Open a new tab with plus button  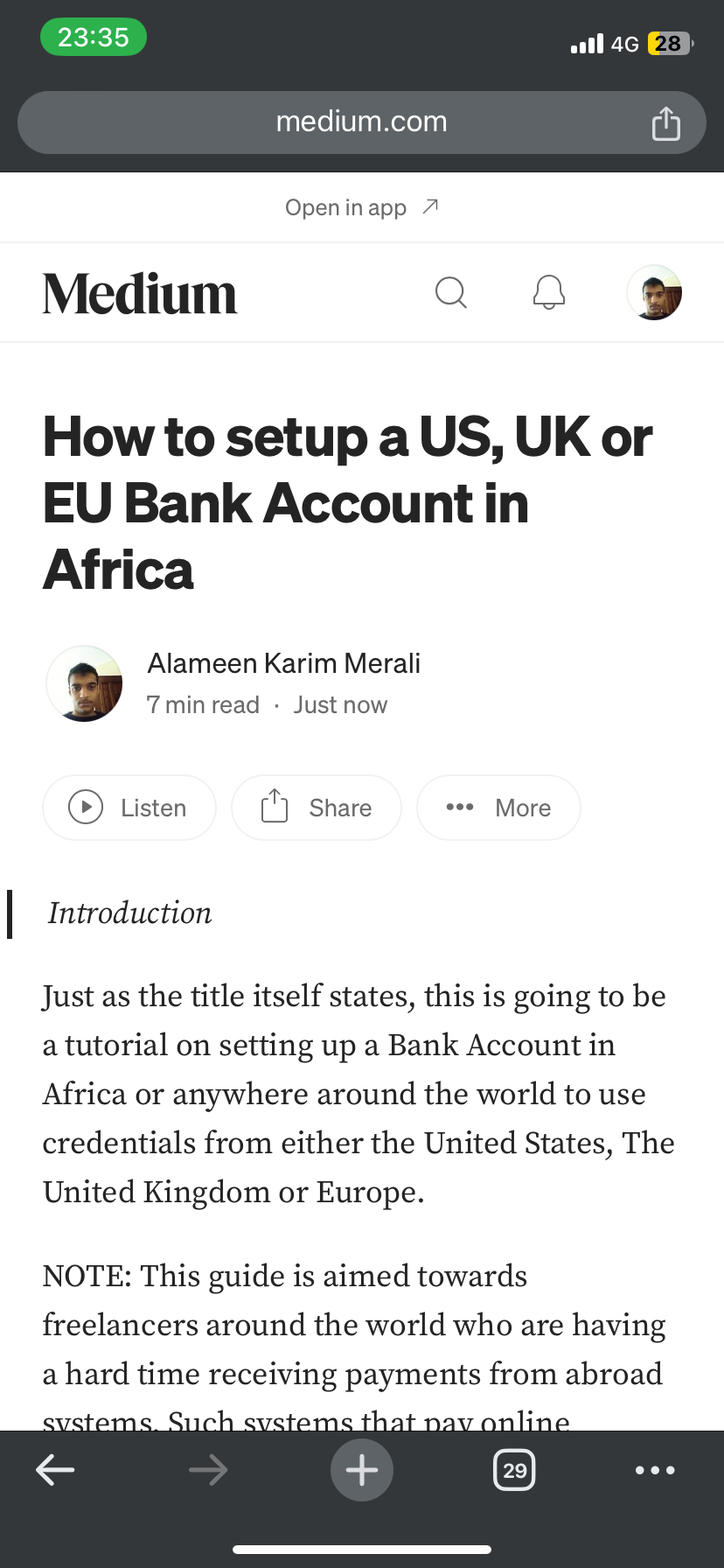362,1470
